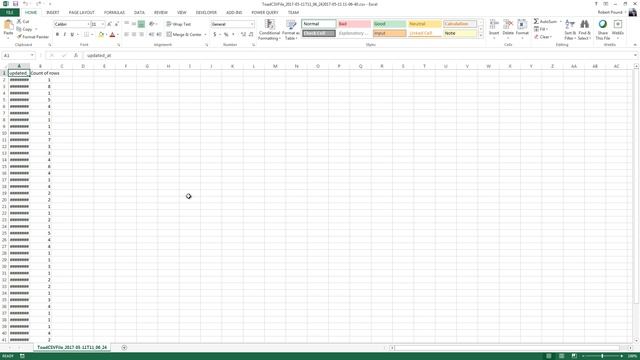Screen dimensions: 640x360
Task: Click the Insert Function fx icon
Action: [76, 55]
